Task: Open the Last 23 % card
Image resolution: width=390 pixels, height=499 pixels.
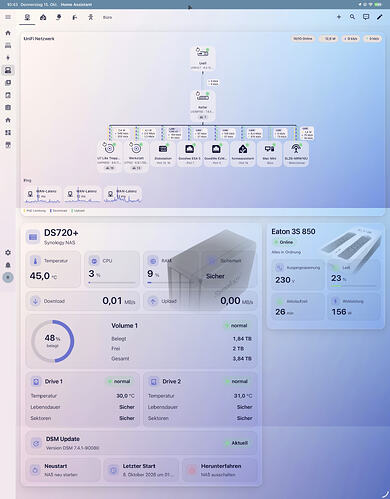Action: tap(354, 275)
